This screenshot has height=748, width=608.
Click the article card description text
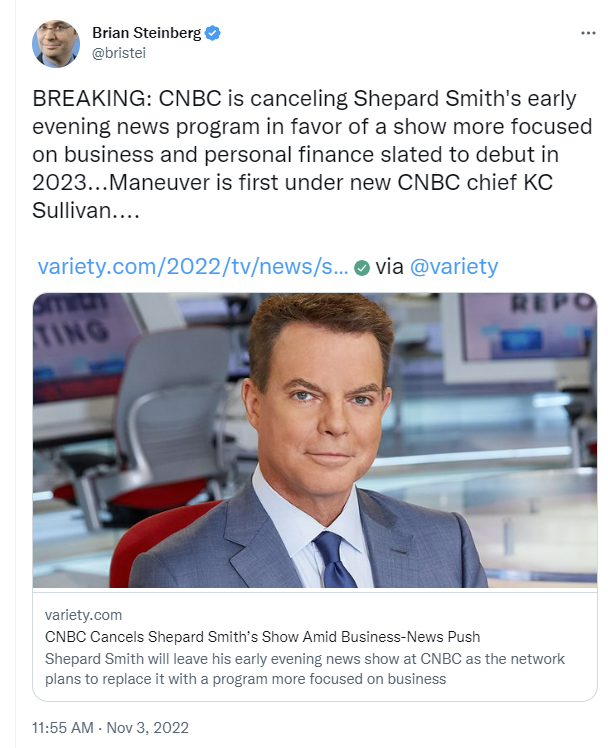point(305,669)
